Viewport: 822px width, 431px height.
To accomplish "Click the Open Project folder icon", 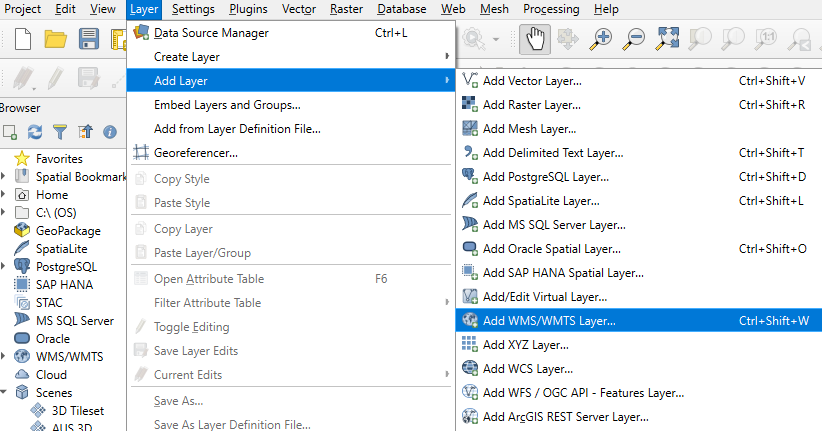I will coord(55,39).
